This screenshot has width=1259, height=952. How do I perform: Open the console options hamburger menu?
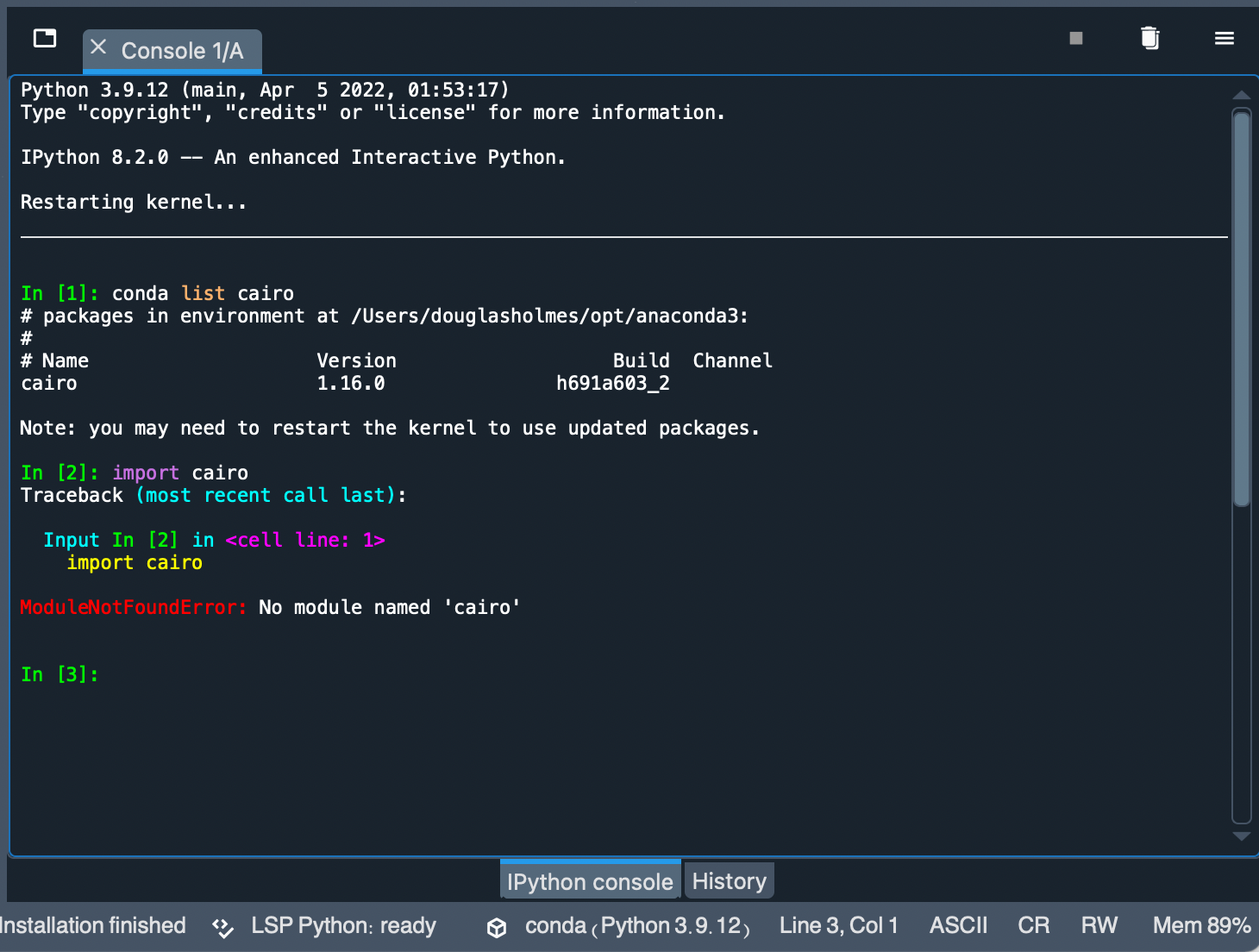pos(1225,38)
